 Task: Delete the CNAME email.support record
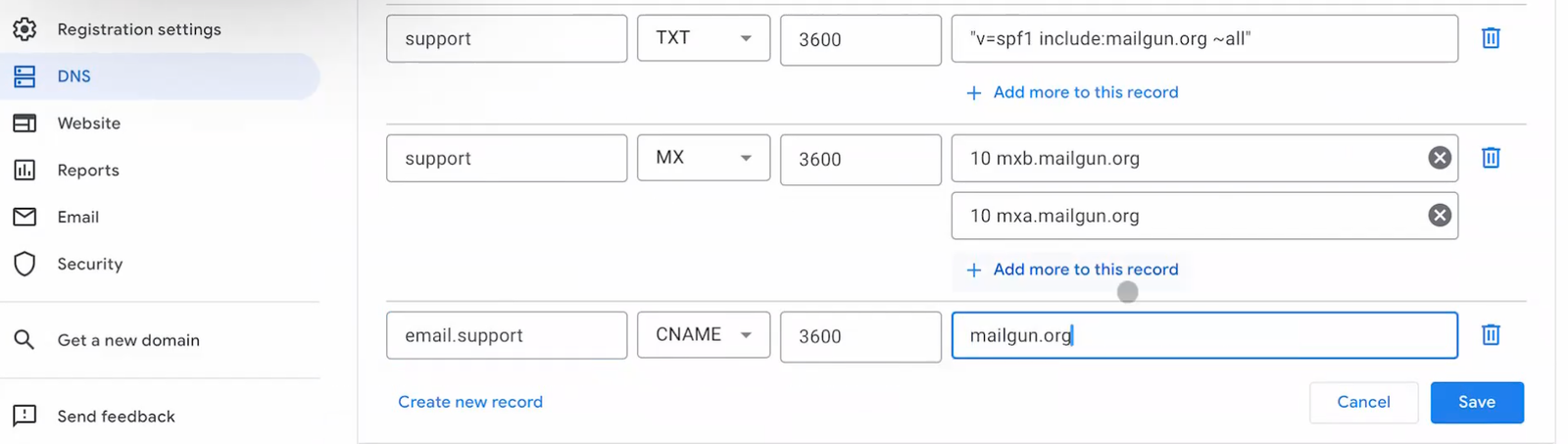tap(1491, 335)
